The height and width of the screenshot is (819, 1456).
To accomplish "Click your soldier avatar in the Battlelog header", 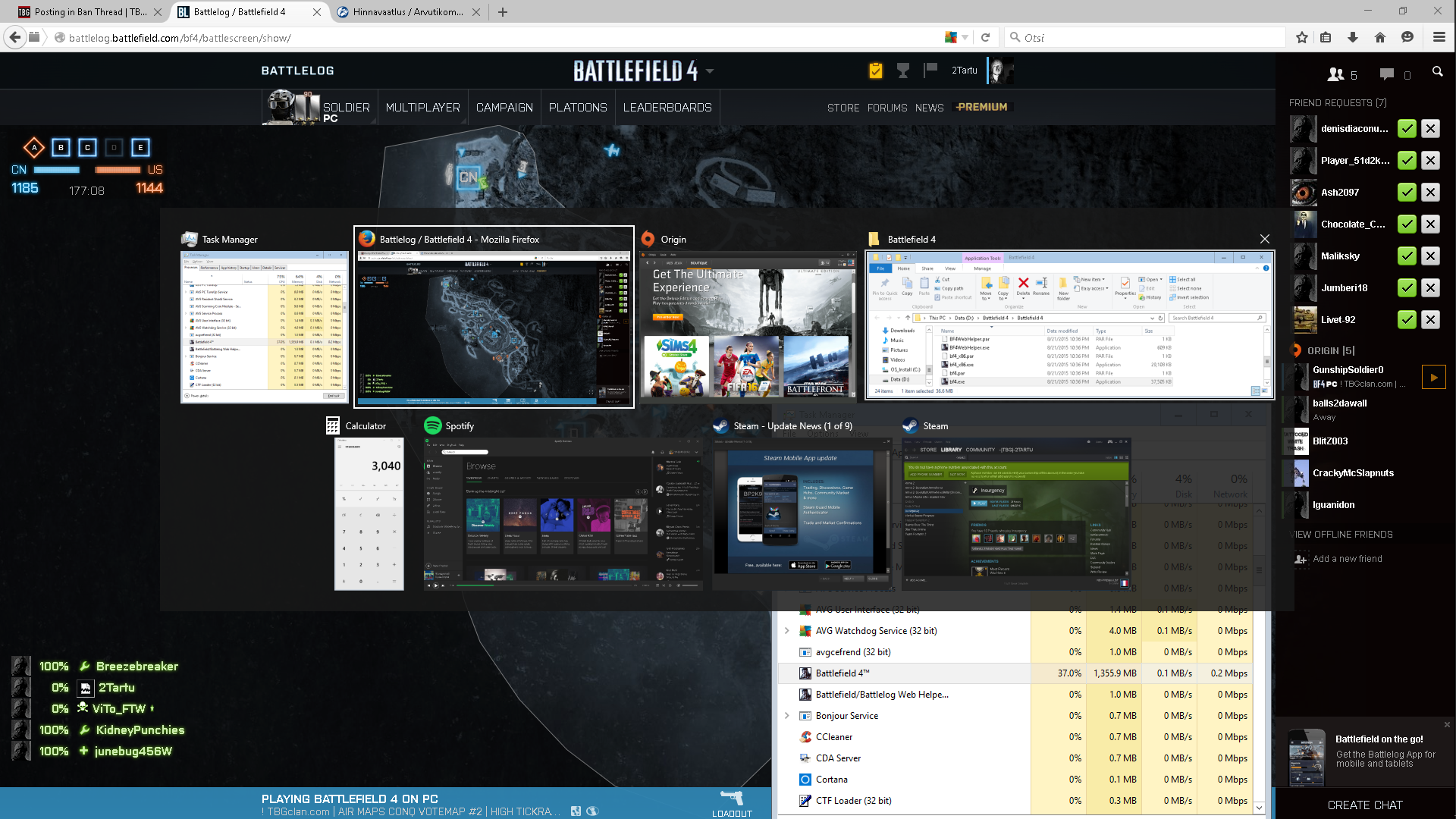I will [x=1000, y=71].
